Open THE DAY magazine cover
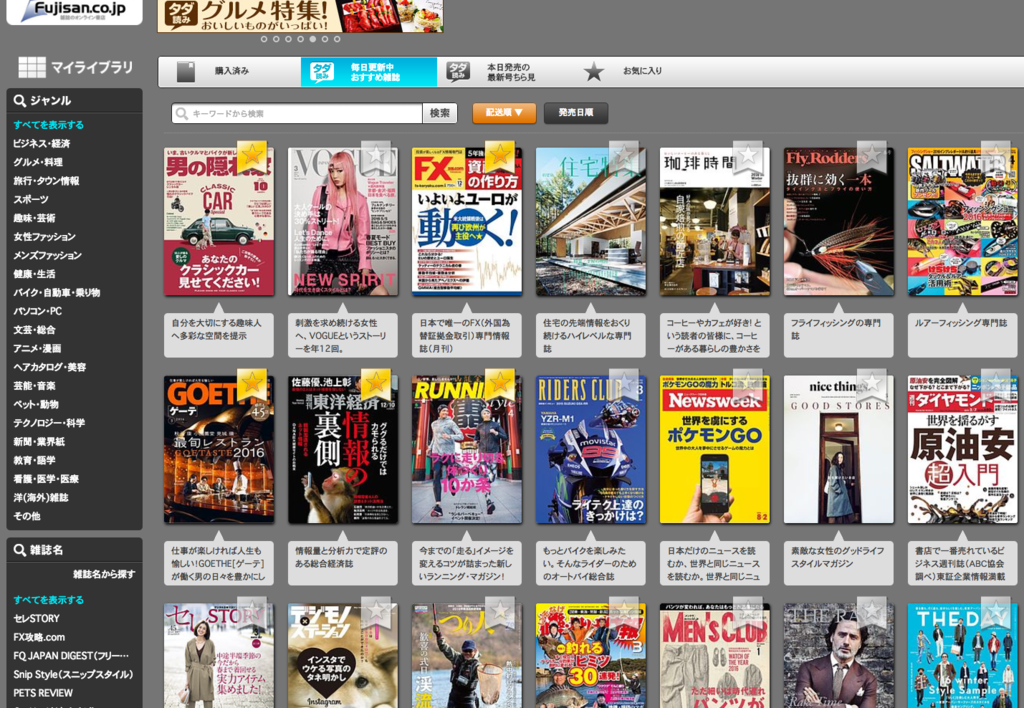The image size is (1024, 708). [x=963, y=656]
